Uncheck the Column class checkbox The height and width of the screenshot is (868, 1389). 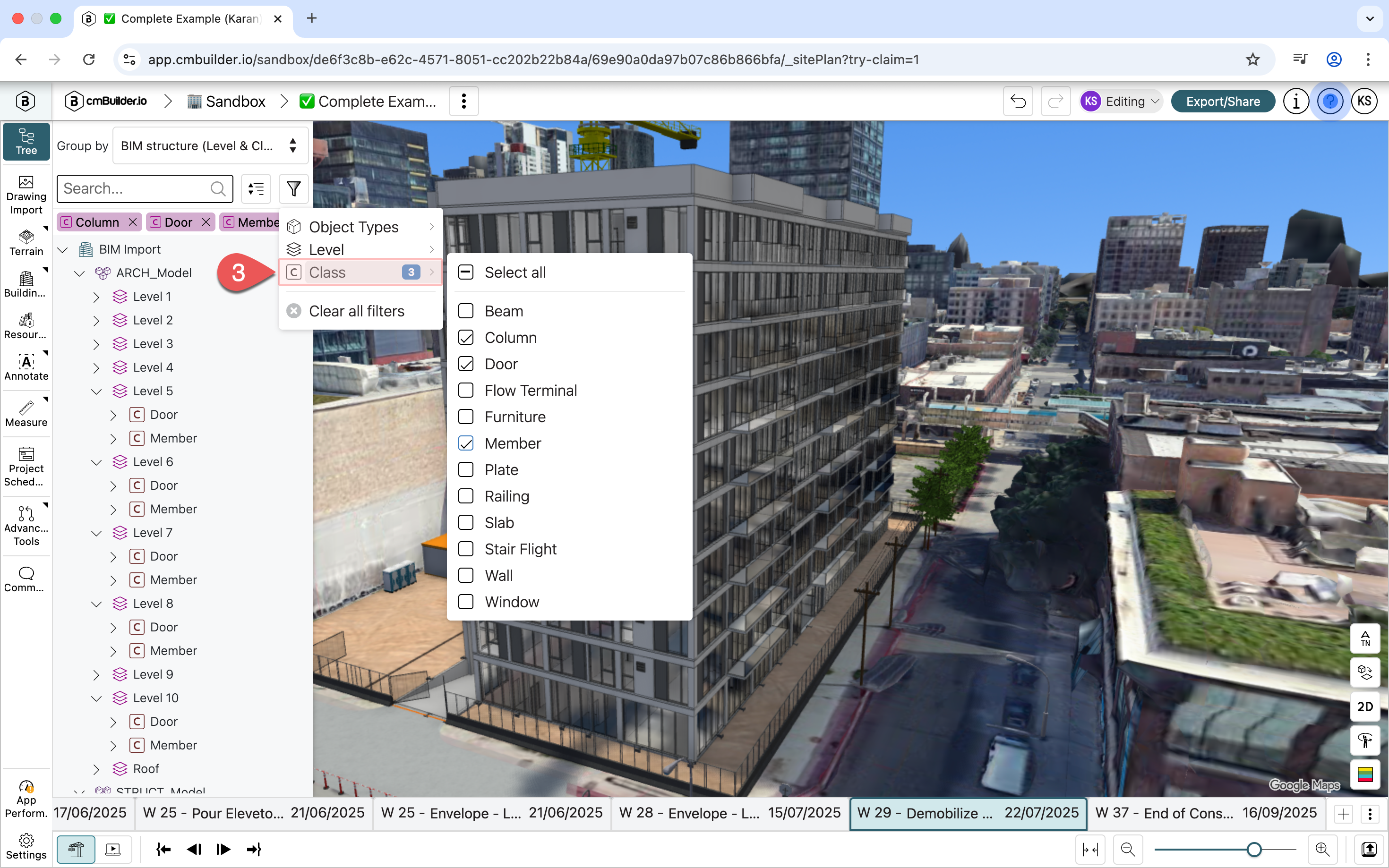[466, 338]
